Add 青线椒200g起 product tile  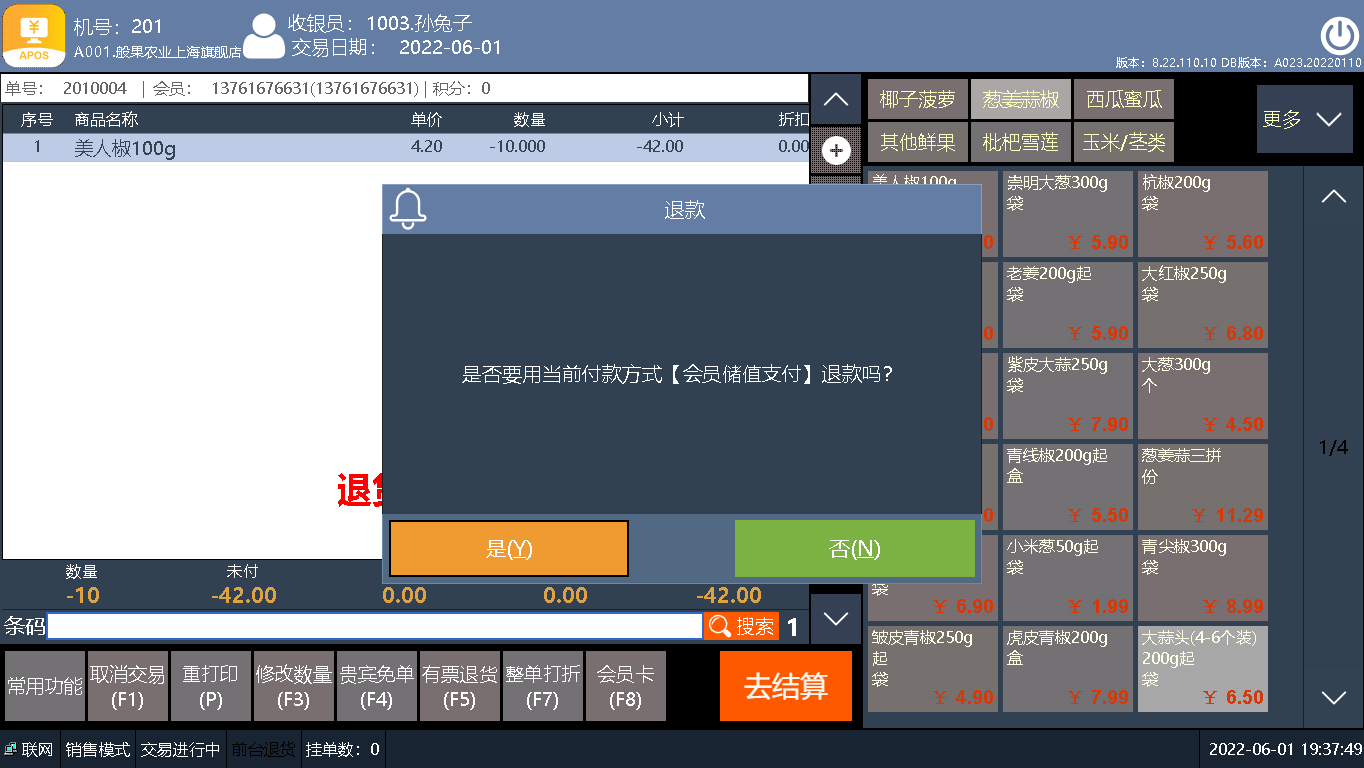coord(1068,487)
